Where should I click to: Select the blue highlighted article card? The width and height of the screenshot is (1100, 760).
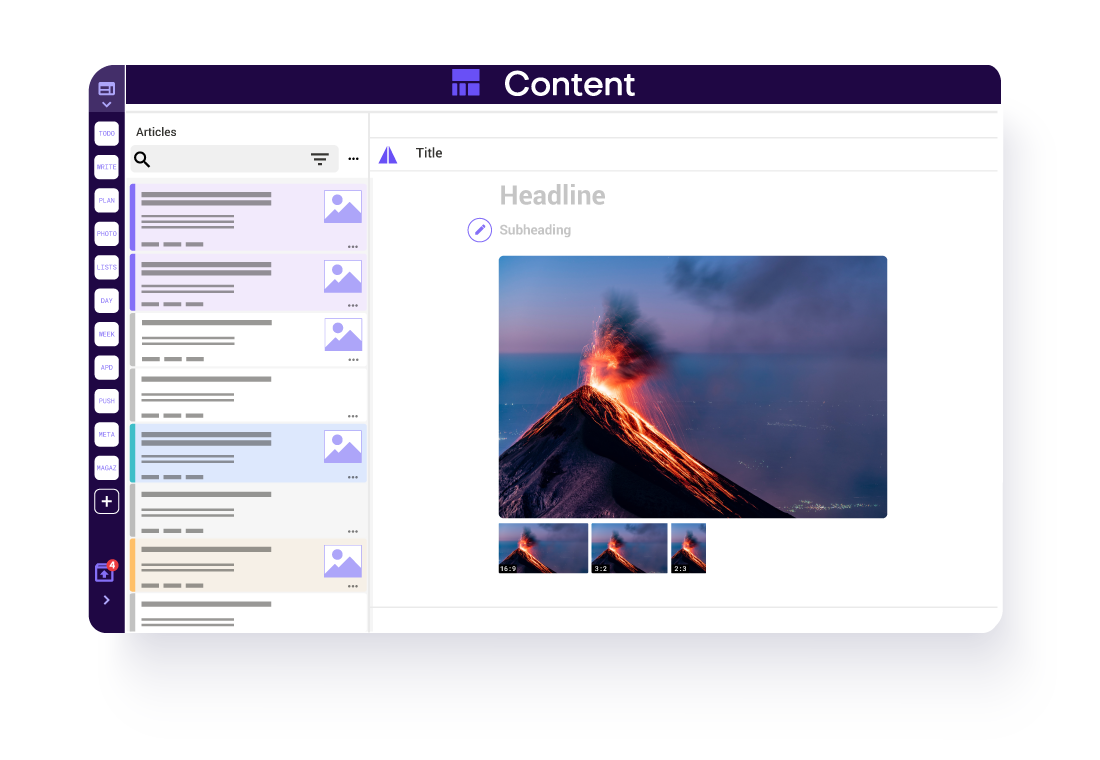[x=230, y=453]
